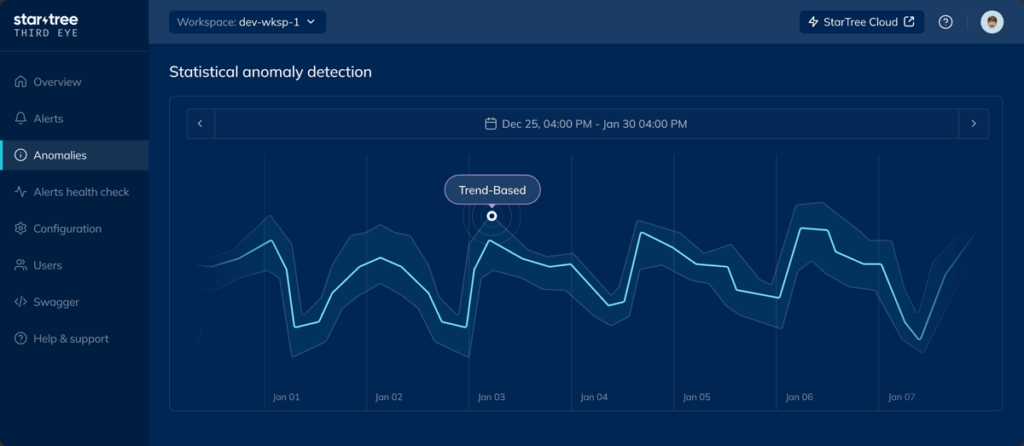
Task: Click the Anomalies info circle icon
Action: 21,155
